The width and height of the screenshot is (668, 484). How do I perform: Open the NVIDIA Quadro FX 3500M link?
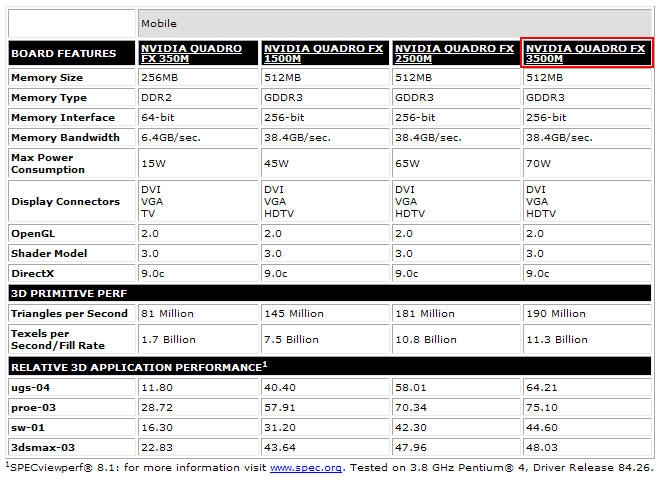(585, 54)
